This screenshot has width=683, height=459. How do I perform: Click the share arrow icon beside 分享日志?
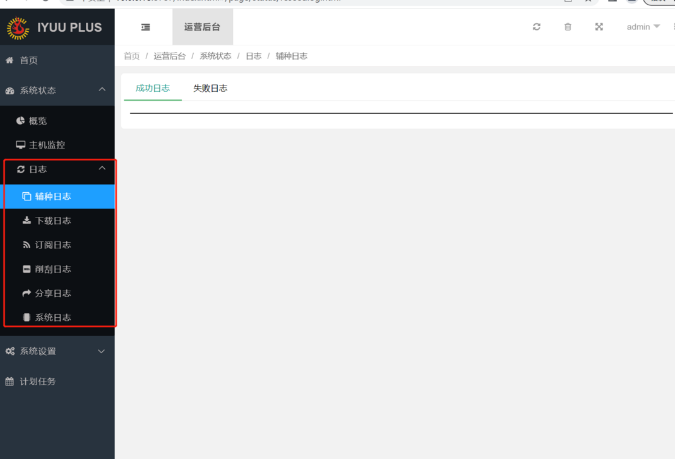pos(27,293)
